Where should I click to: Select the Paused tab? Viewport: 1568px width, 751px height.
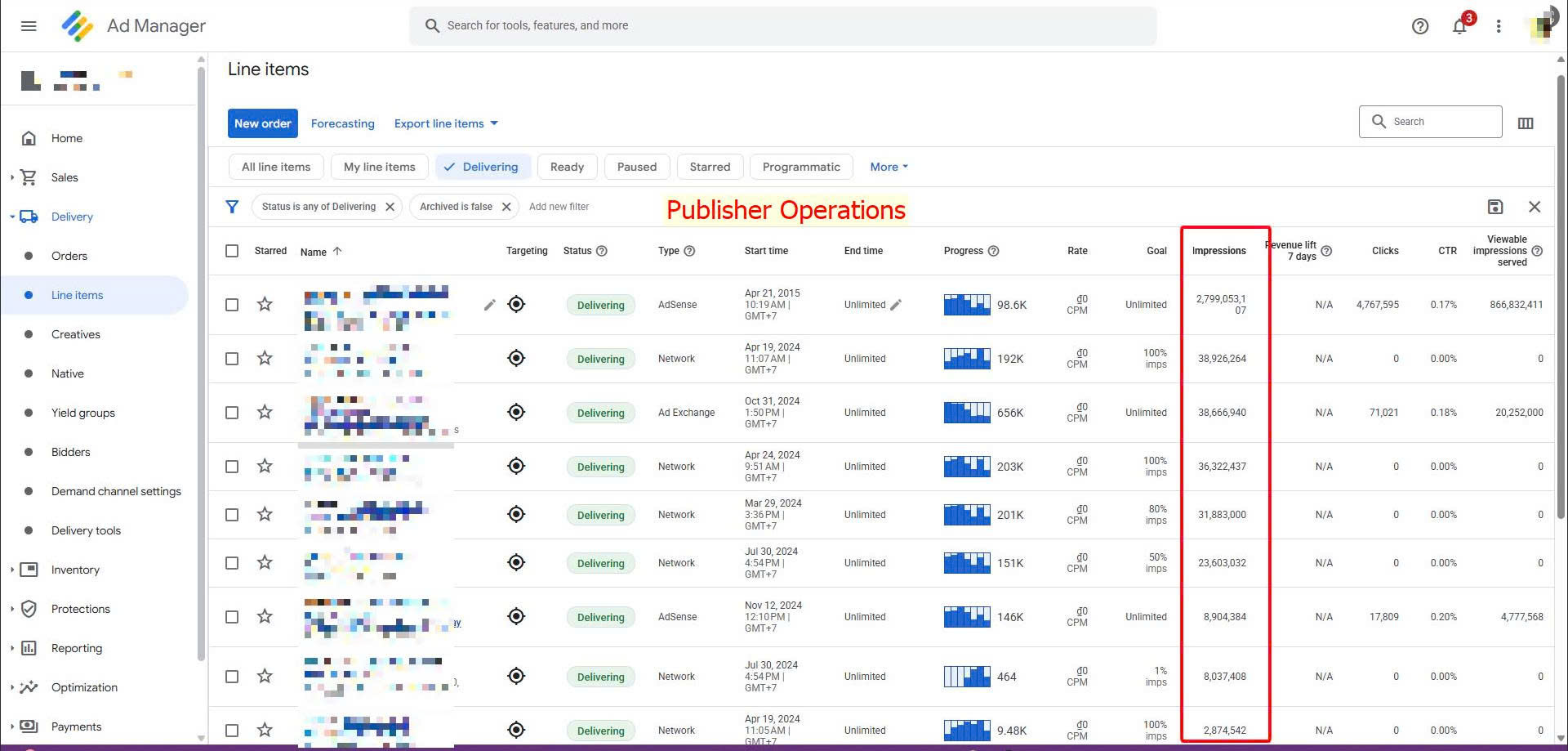click(637, 167)
